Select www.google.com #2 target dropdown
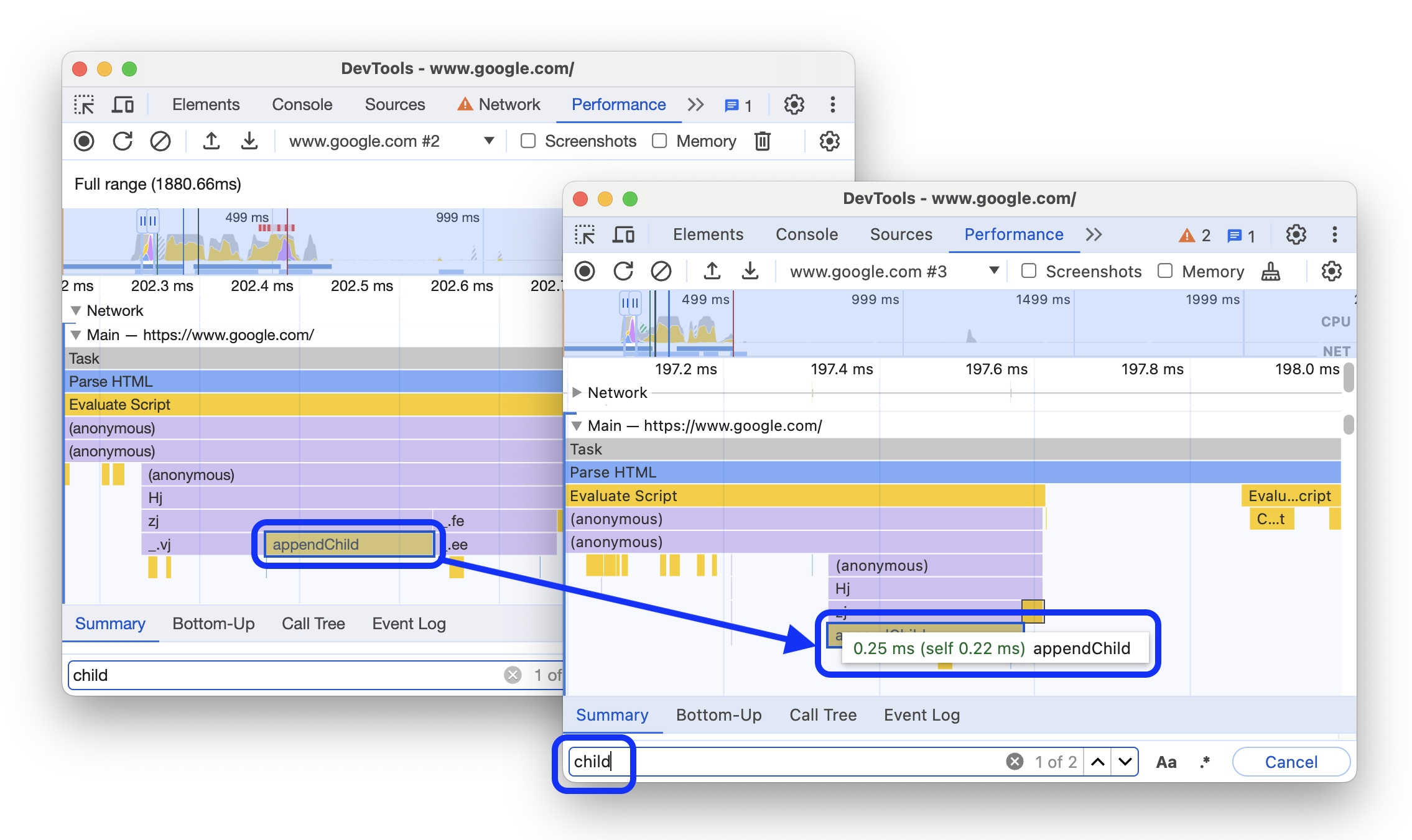The height and width of the screenshot is (840, 1412). tap(389, 141)
